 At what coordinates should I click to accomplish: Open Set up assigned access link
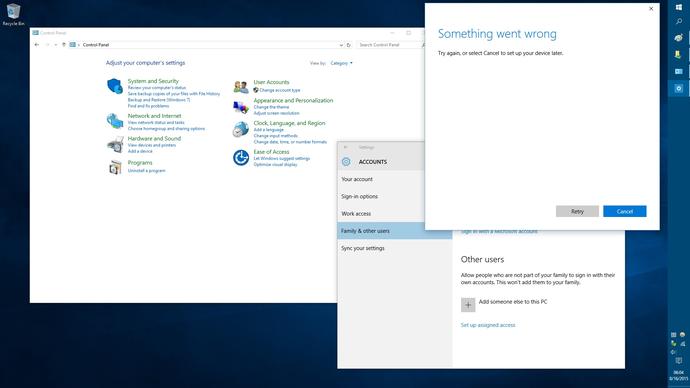pos(488,325)
